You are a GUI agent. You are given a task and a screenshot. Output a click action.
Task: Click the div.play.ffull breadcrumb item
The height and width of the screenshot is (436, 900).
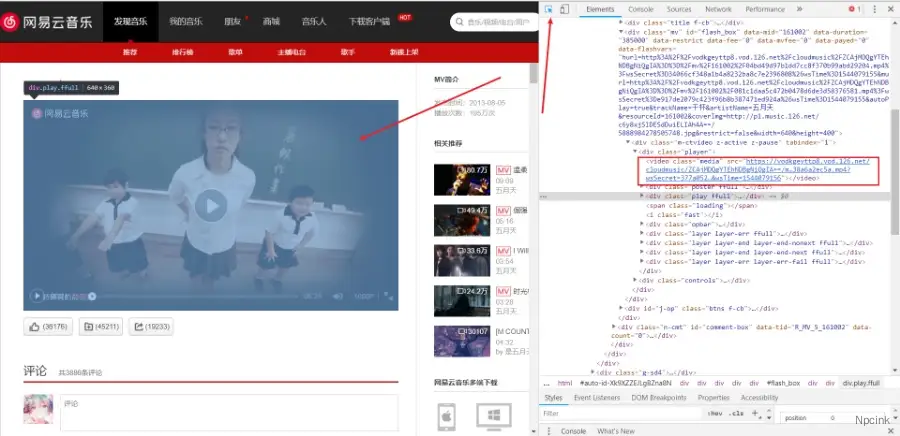coord(860,383)
